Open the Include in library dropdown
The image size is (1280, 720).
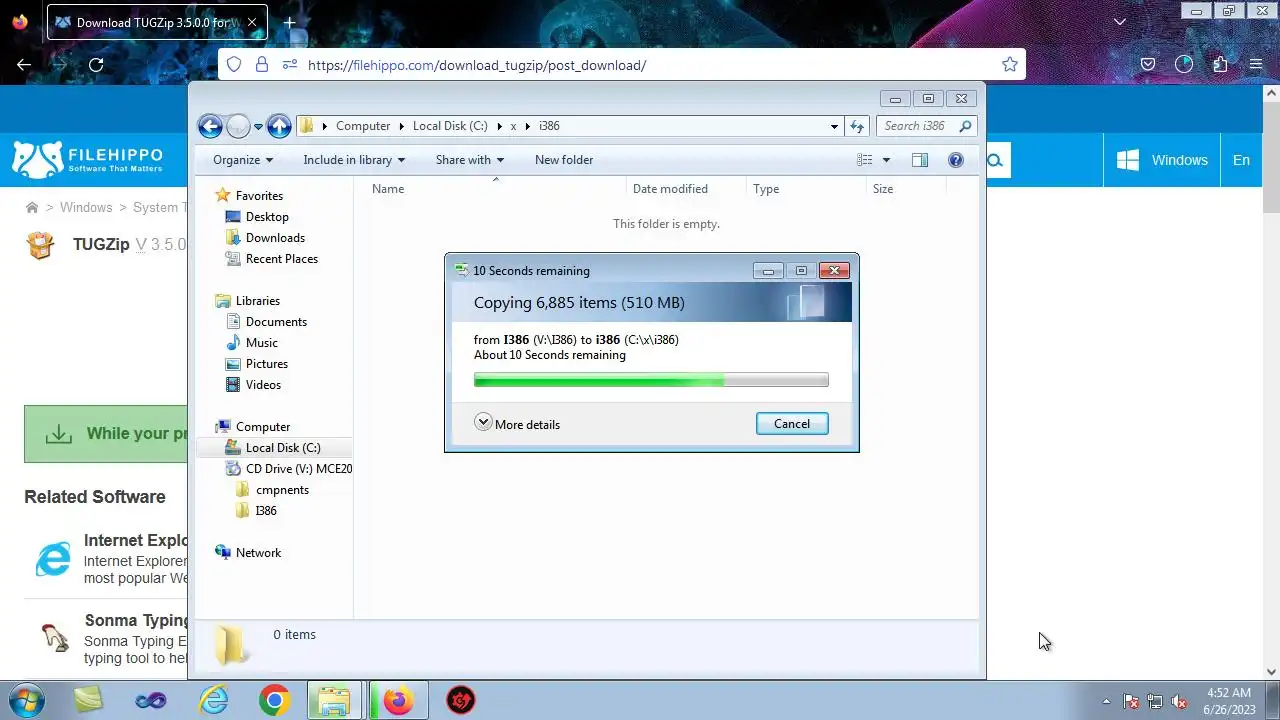pos(354,160)
